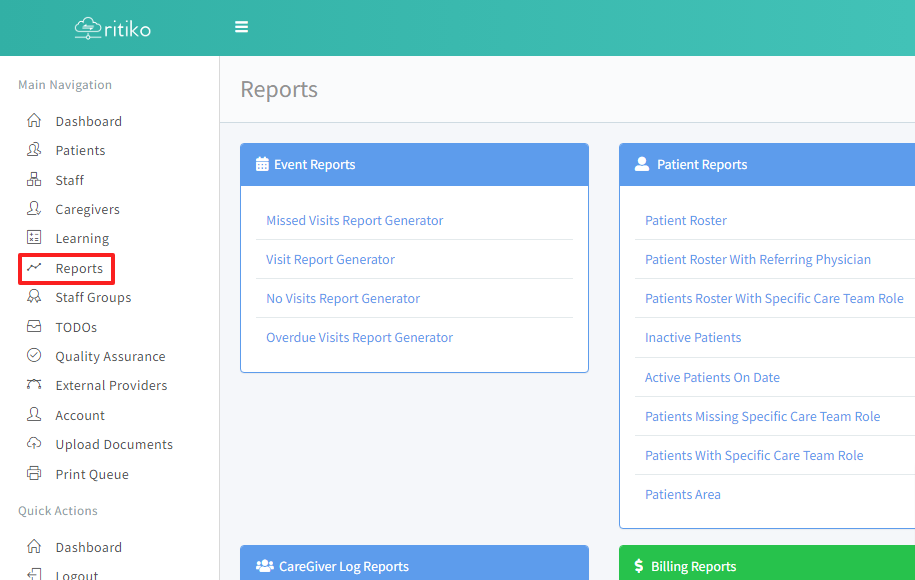Viewport: 915px width, 580px height.
Task: Select Staff Groups in the sidebar
Action: (93, 297)
